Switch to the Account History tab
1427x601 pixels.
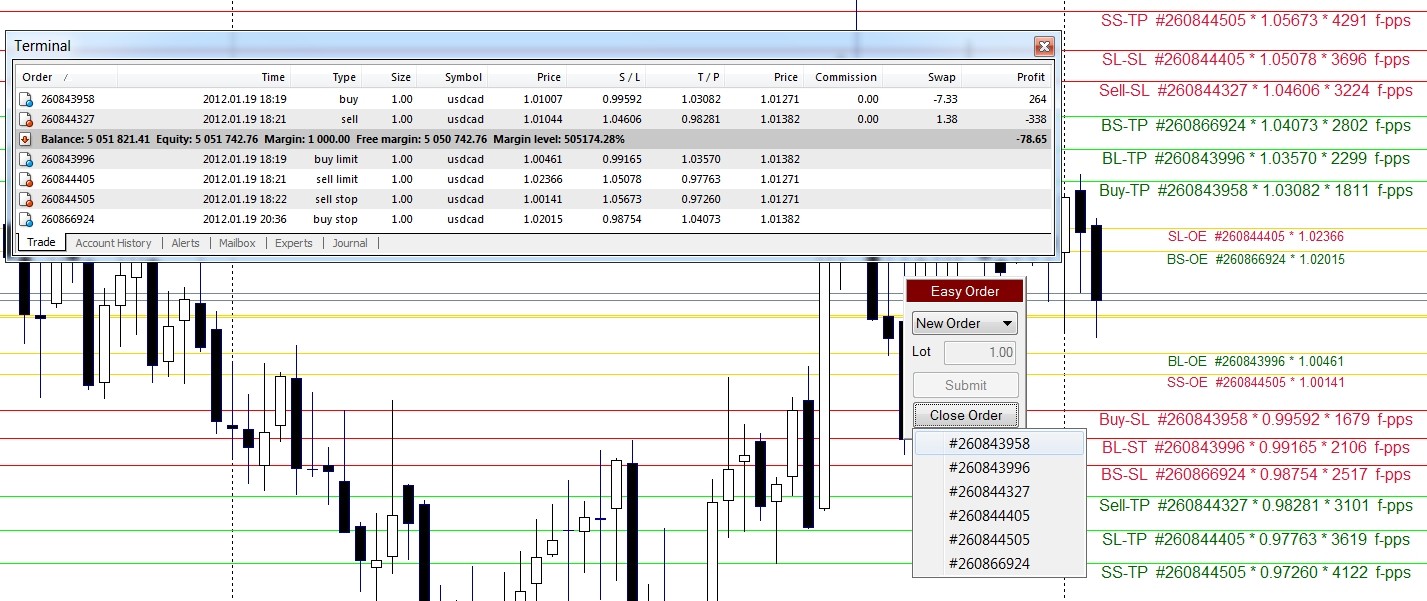[113, 242]
